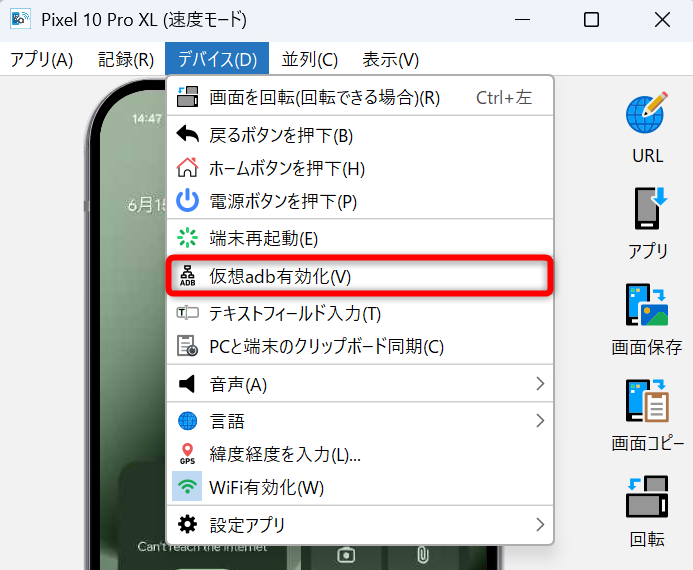Expand the 音声(A) submenu arrow
Image resolution: width=693 pixels, height=570 pixels.
[540, 384]
